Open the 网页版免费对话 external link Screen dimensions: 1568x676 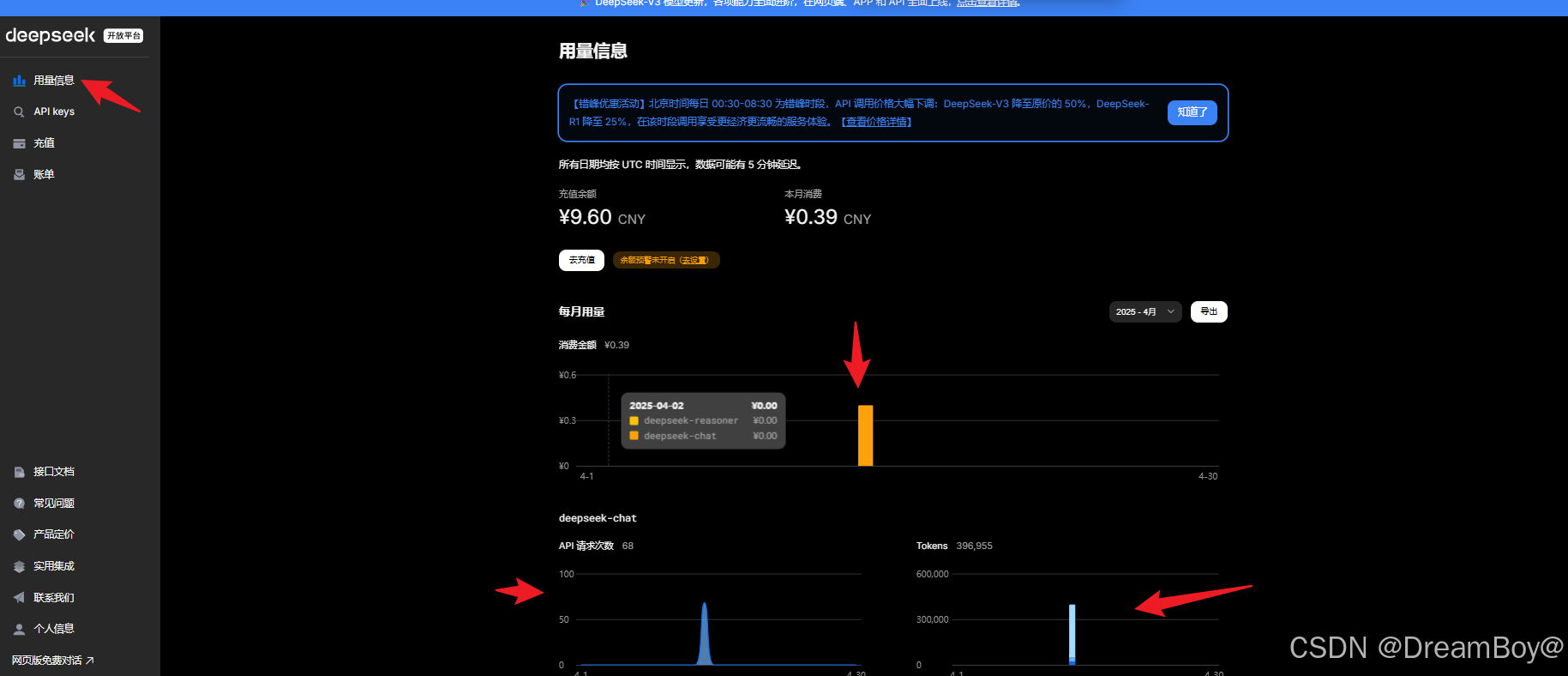click(52, 660)
